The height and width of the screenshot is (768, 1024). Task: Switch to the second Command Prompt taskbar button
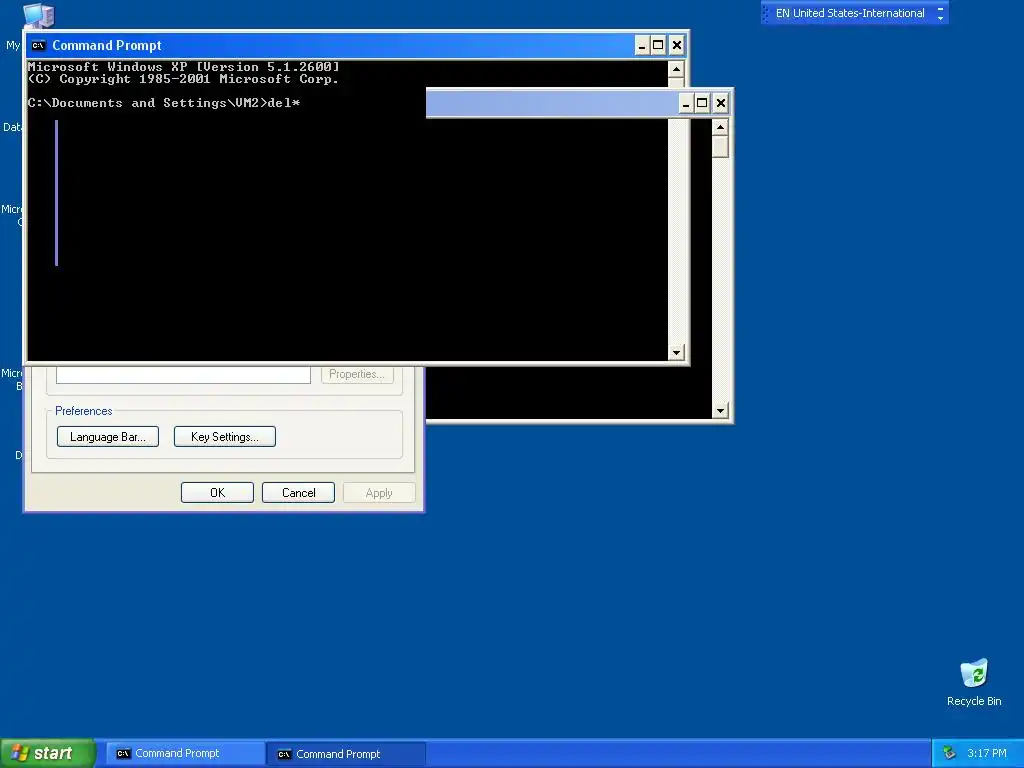click(346, 753)
